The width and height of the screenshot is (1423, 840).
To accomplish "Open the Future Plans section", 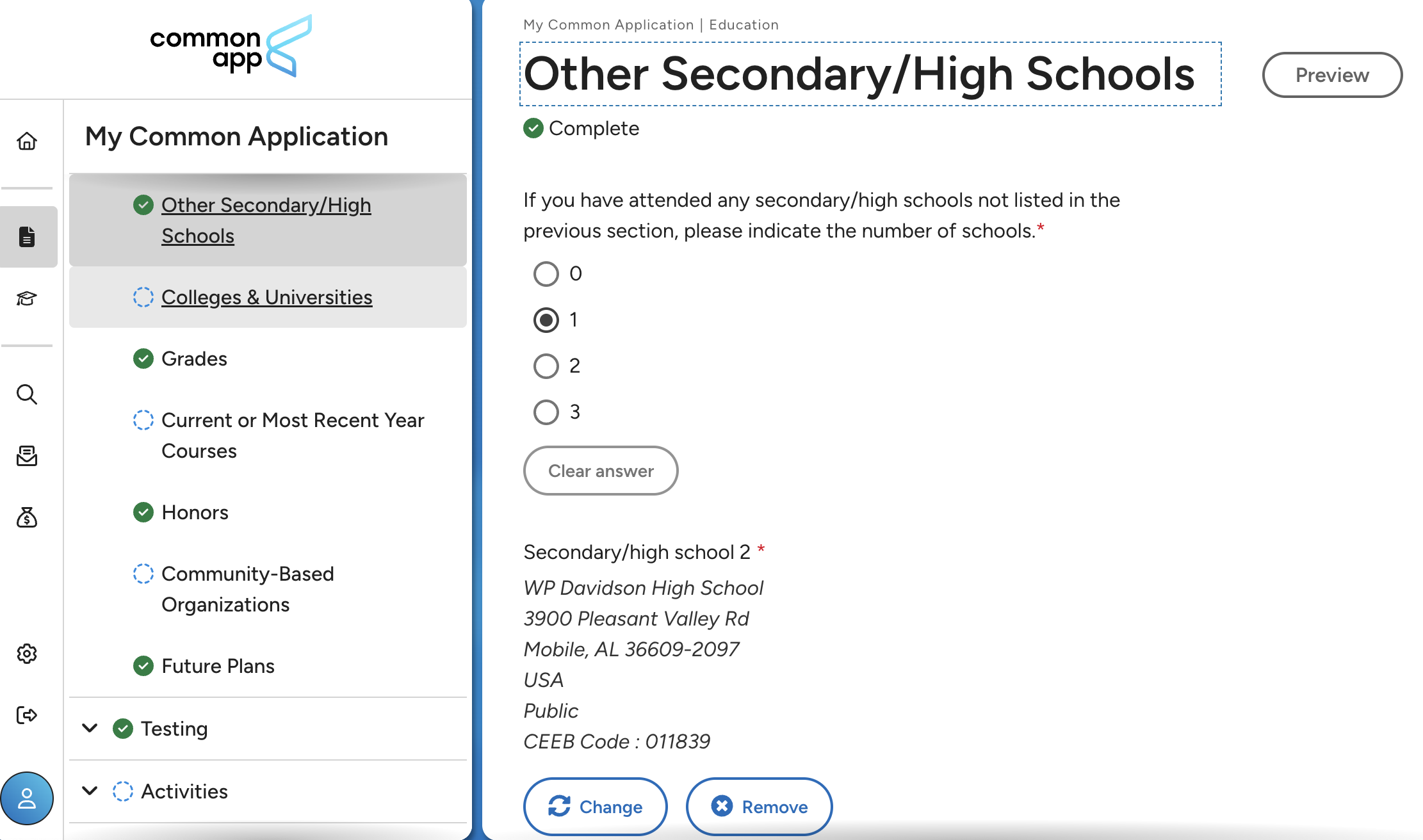I will [x=218, y=666].
